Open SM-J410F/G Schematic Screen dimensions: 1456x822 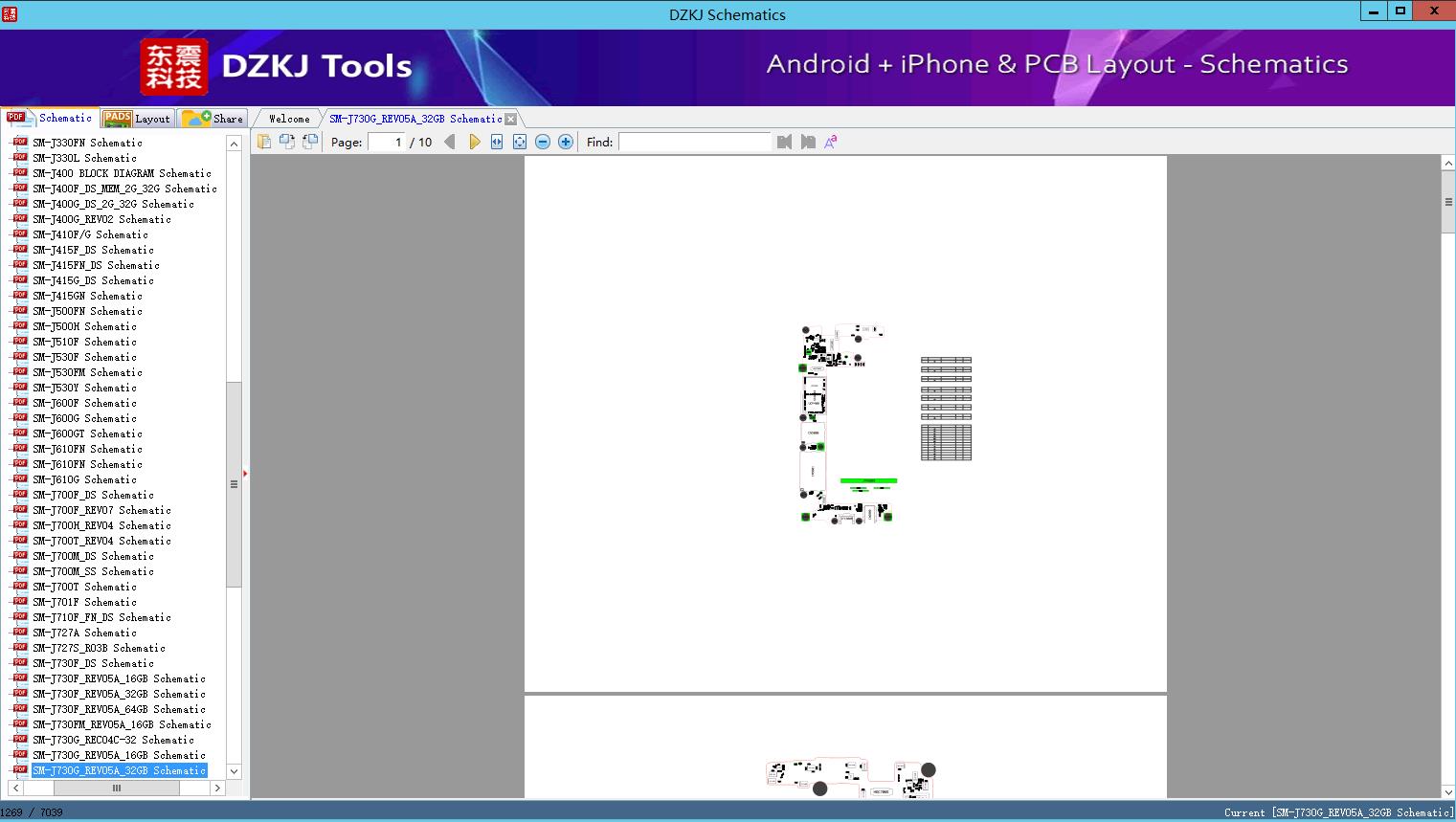[90, 234]
